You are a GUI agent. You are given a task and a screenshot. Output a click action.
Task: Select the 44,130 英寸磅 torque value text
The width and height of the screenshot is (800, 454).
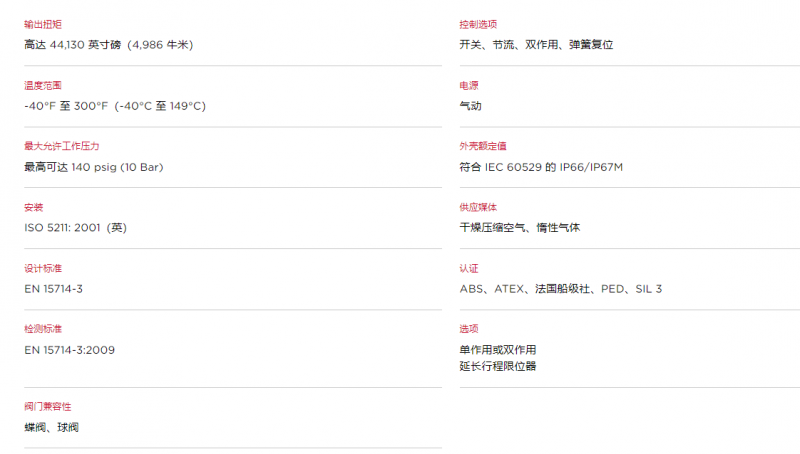[x=85, y=45]
